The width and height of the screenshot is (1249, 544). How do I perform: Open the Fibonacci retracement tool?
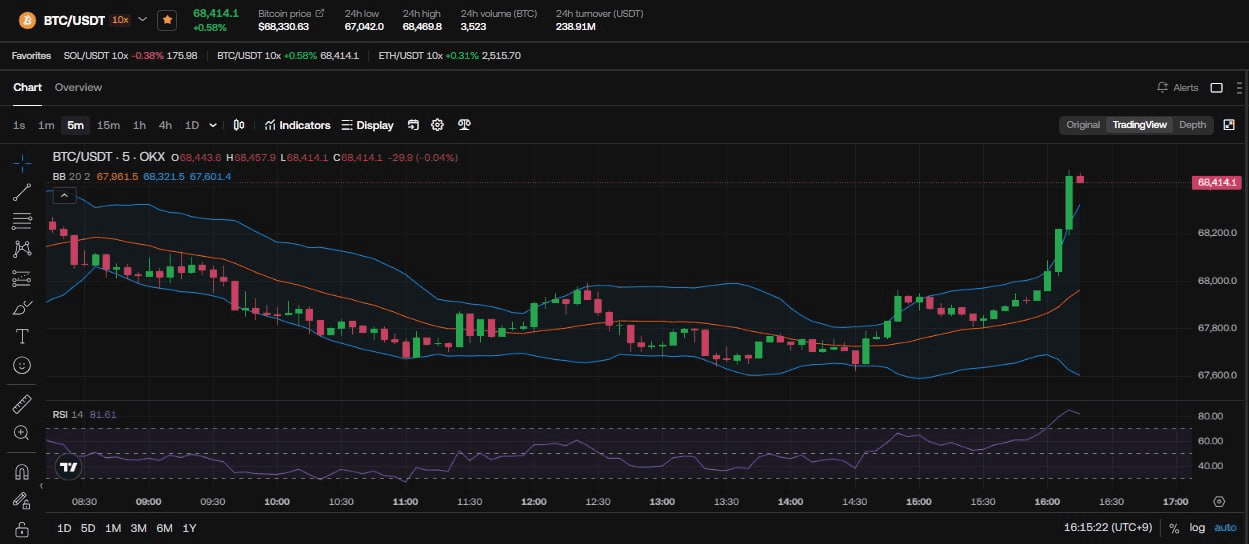coord(22,221)
